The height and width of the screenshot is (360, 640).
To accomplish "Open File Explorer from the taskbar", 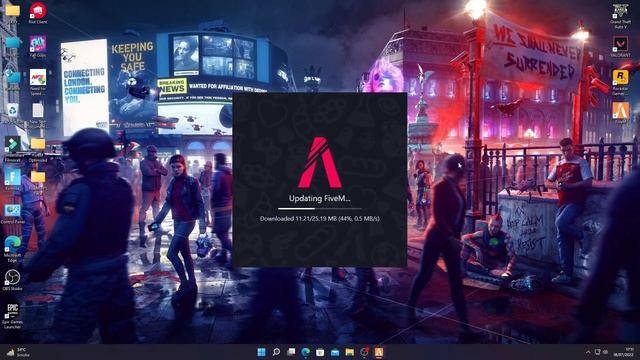I will [350, 352].
